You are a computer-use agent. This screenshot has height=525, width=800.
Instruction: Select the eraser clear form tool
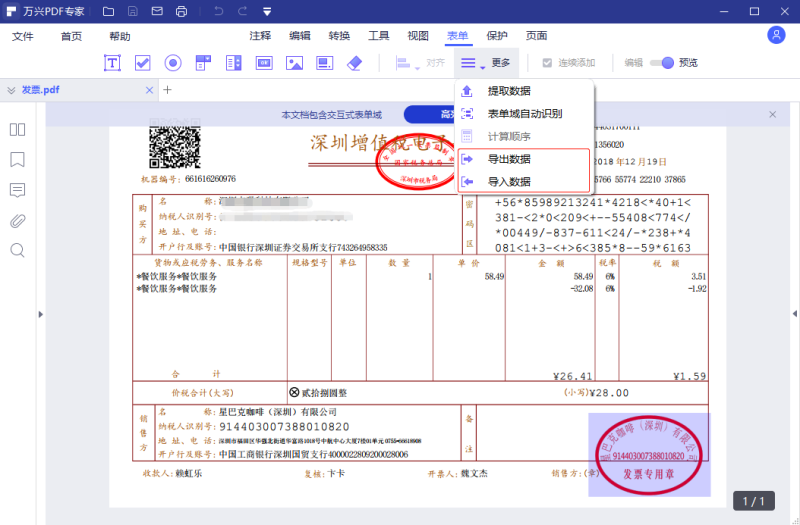(x=355, y=63)
